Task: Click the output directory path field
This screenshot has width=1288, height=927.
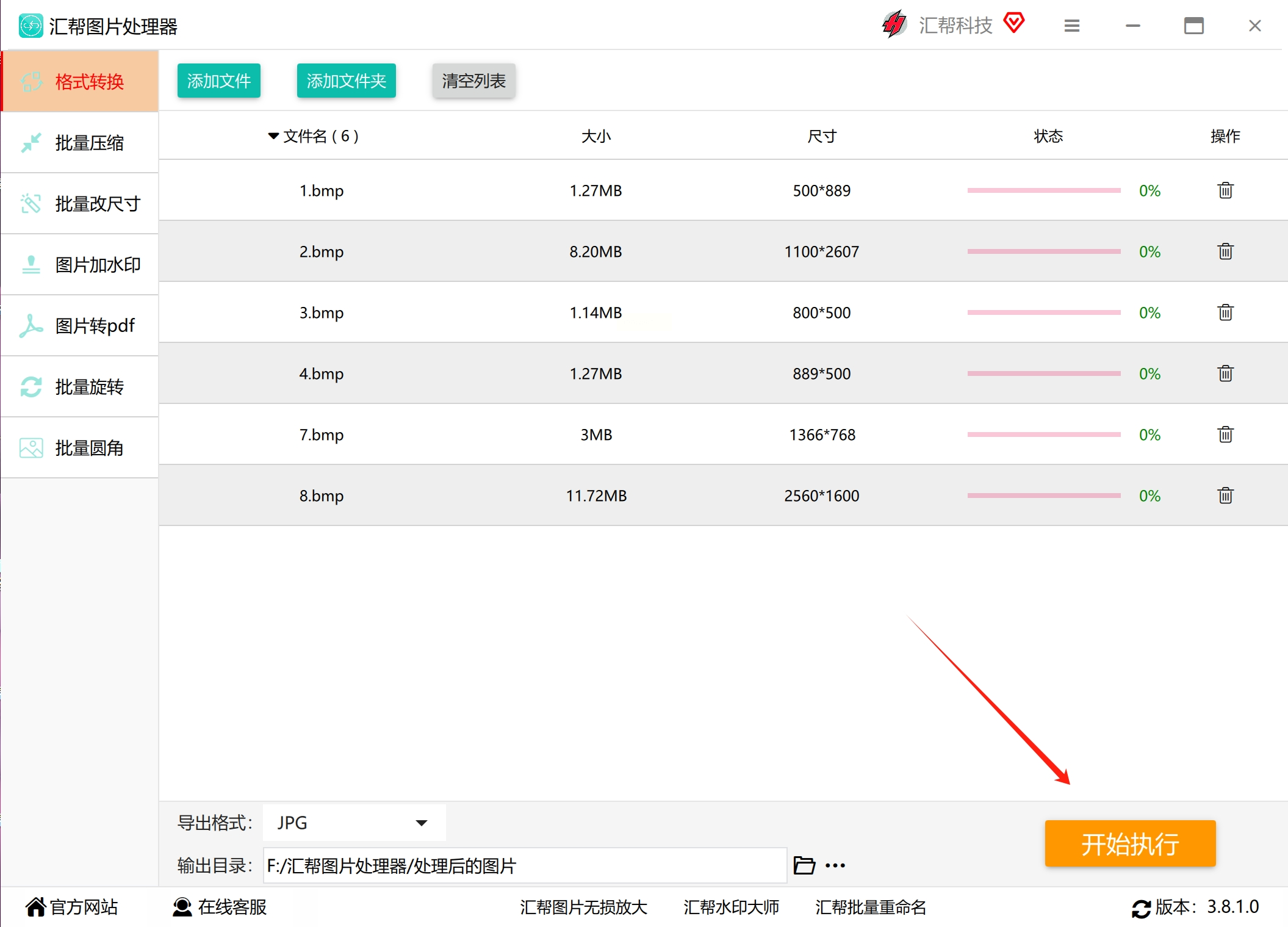Action: tap(525, 865)
